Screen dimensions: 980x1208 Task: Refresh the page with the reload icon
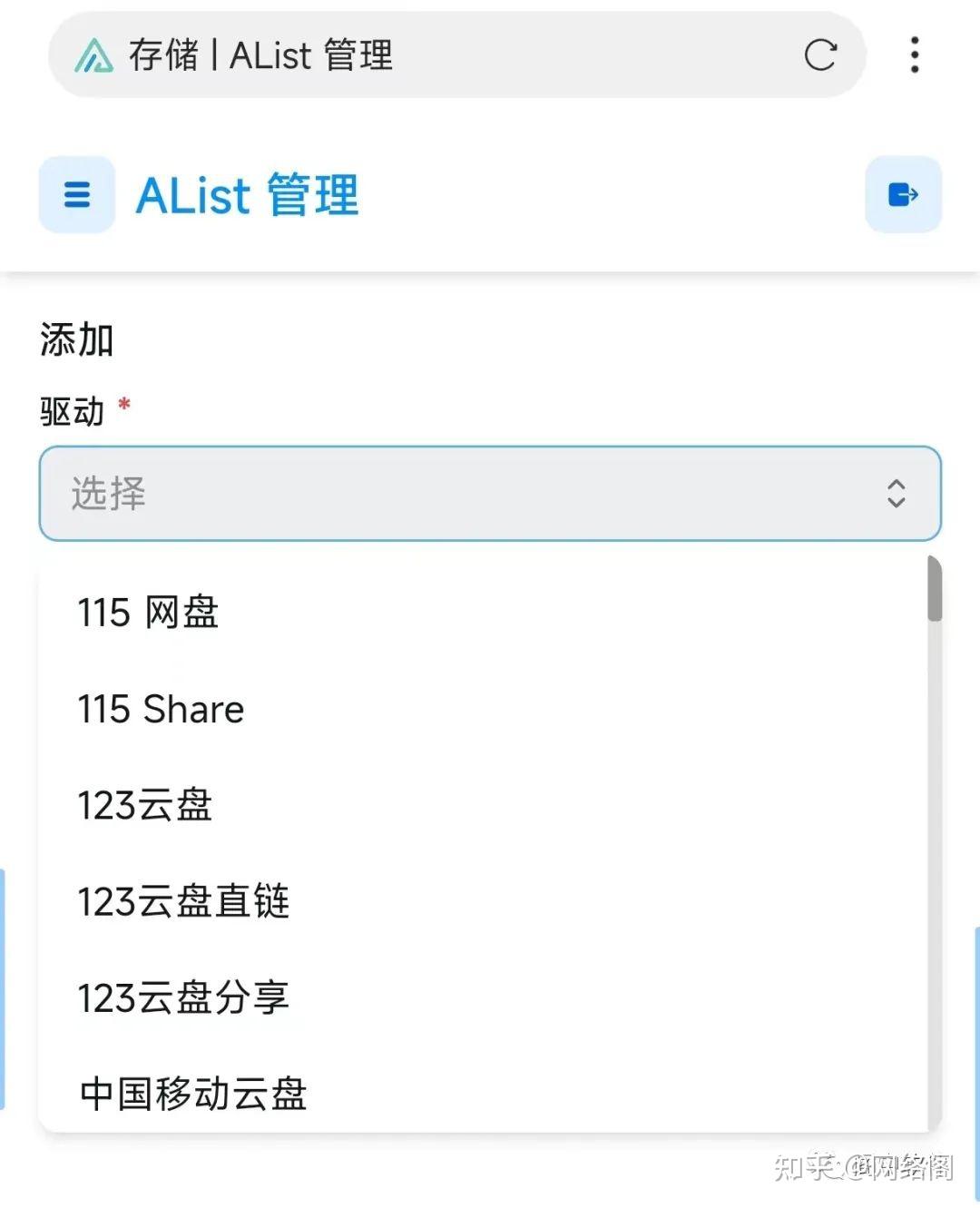pyautogui.click(x=821, y=56)
